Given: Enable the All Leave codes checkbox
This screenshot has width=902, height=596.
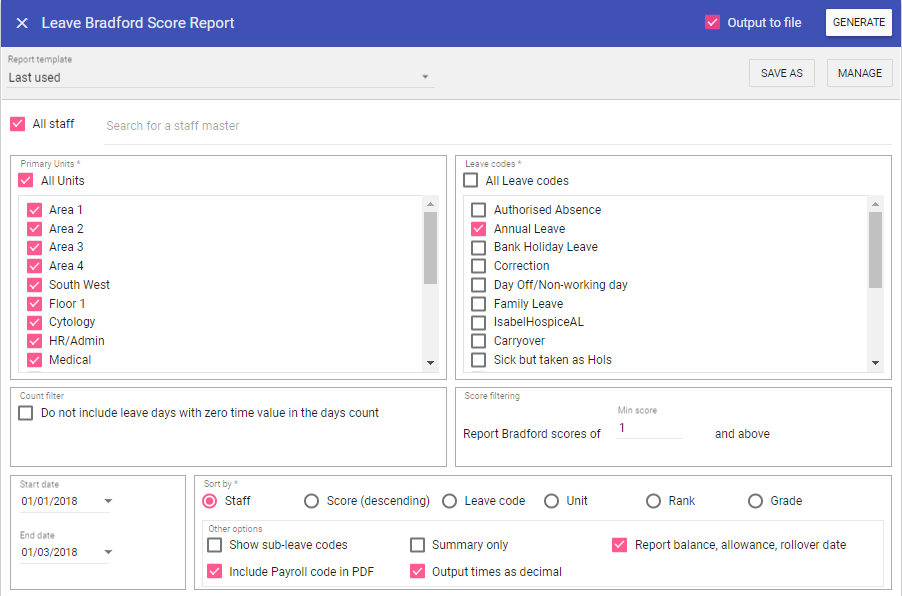Looking at the screenshot, I should [x=470, y=181].
